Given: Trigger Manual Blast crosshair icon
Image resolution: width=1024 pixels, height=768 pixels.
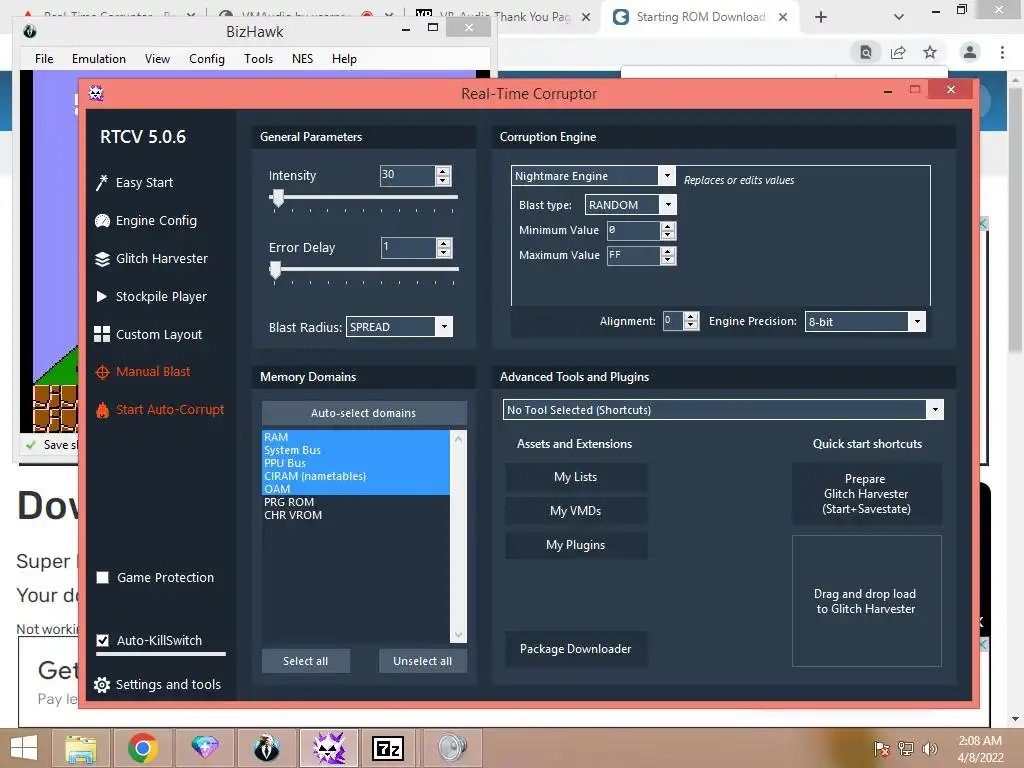Looking at the screenshot, I should pos(102,372).
